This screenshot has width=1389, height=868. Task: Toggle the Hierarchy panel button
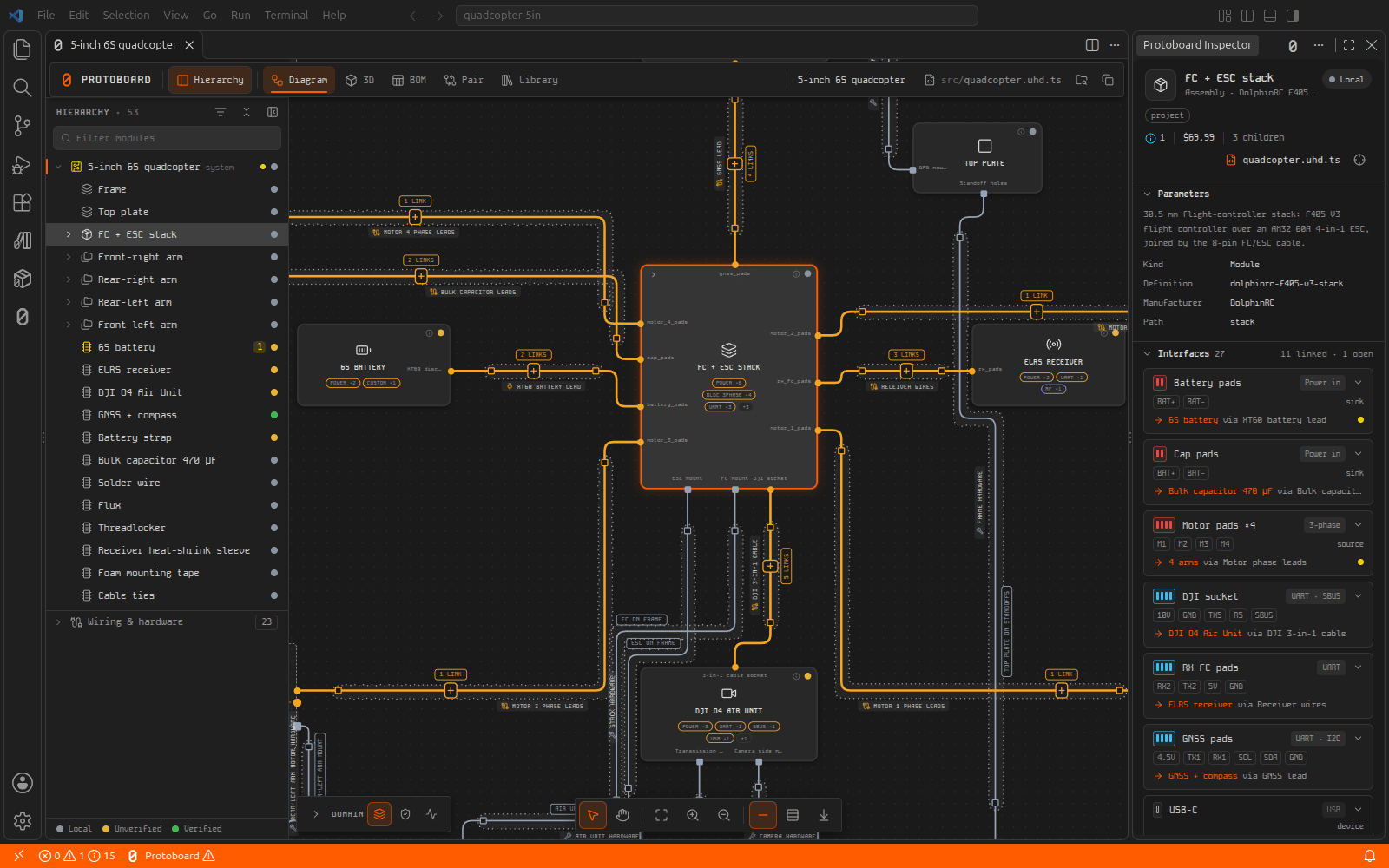click(210, 80)
